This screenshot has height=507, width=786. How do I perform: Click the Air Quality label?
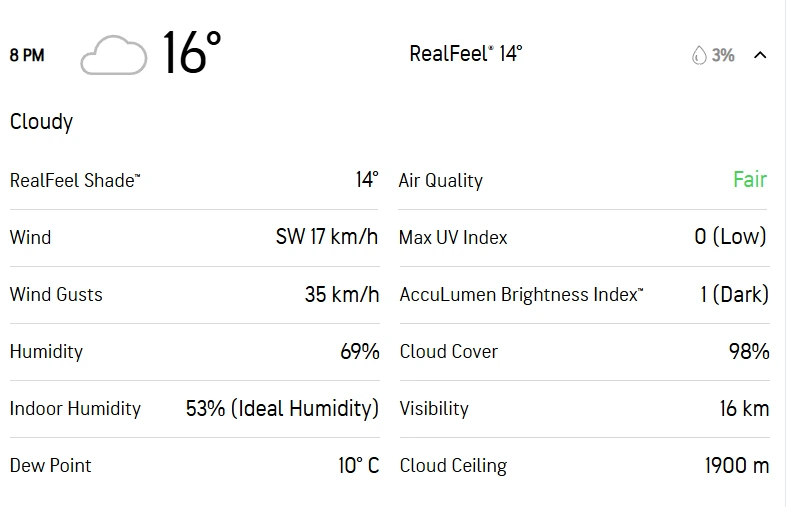click(x=440, y=181)
